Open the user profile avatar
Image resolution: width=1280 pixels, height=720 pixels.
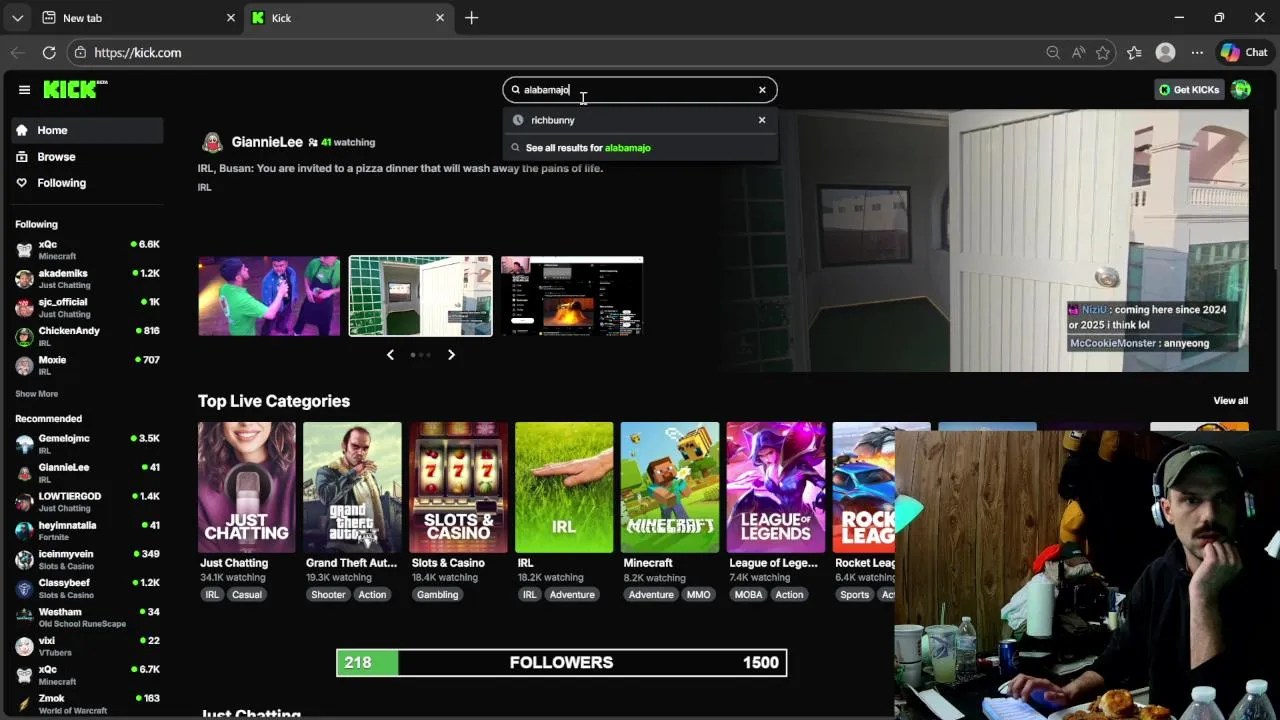click(x=1241, y=90)
